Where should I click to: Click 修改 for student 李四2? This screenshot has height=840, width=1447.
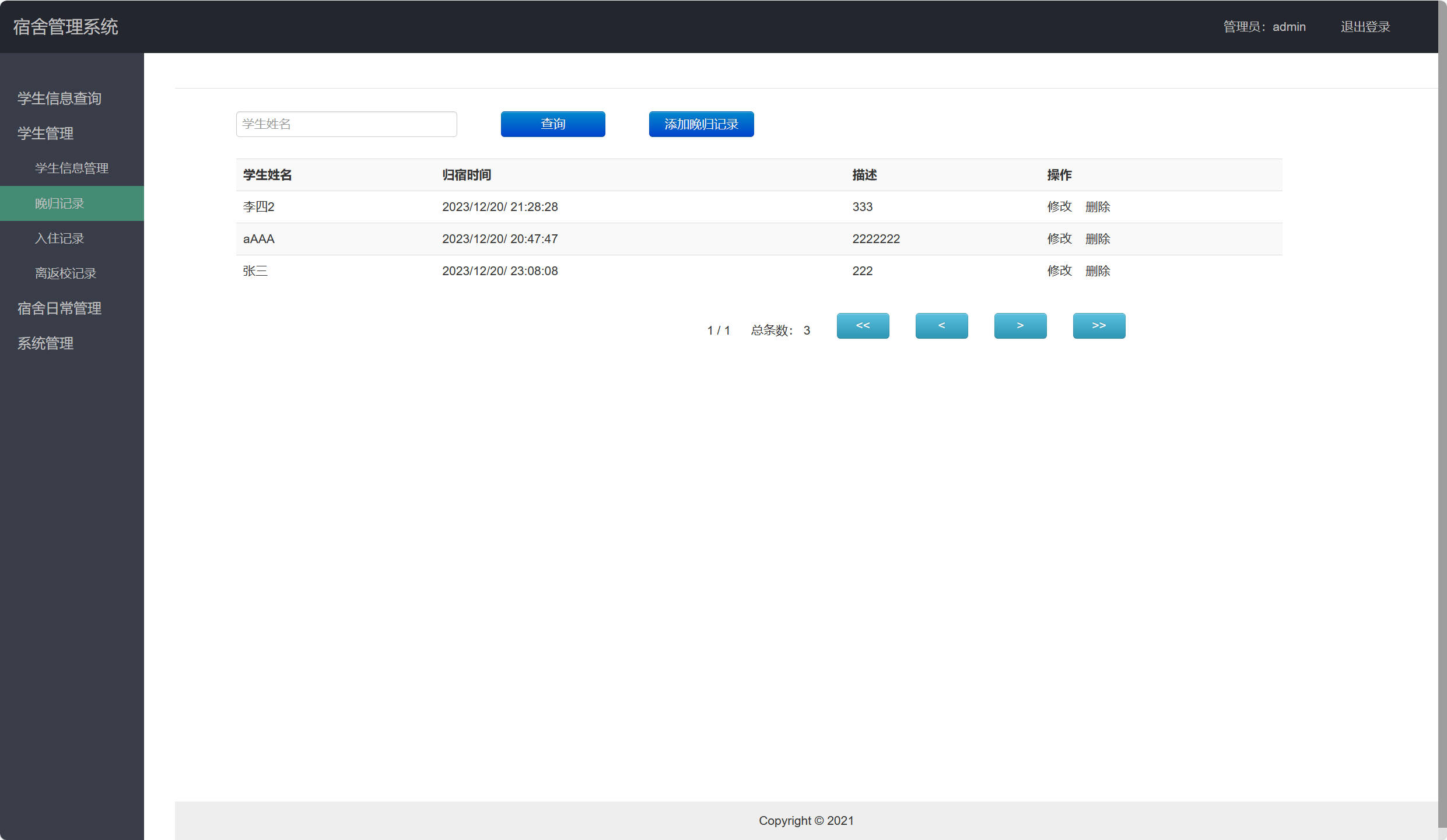coord(1059,207)
